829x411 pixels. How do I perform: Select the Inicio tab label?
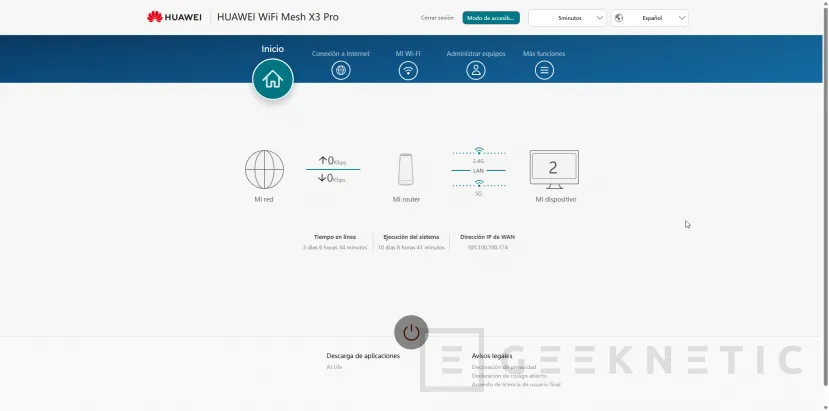(x=273, y=49)
